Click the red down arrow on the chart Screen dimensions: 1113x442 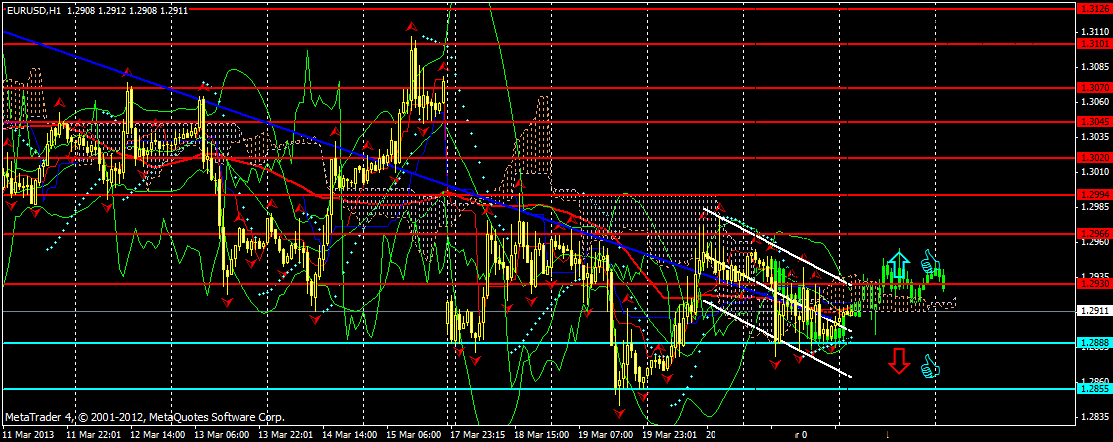click(899, 360)
